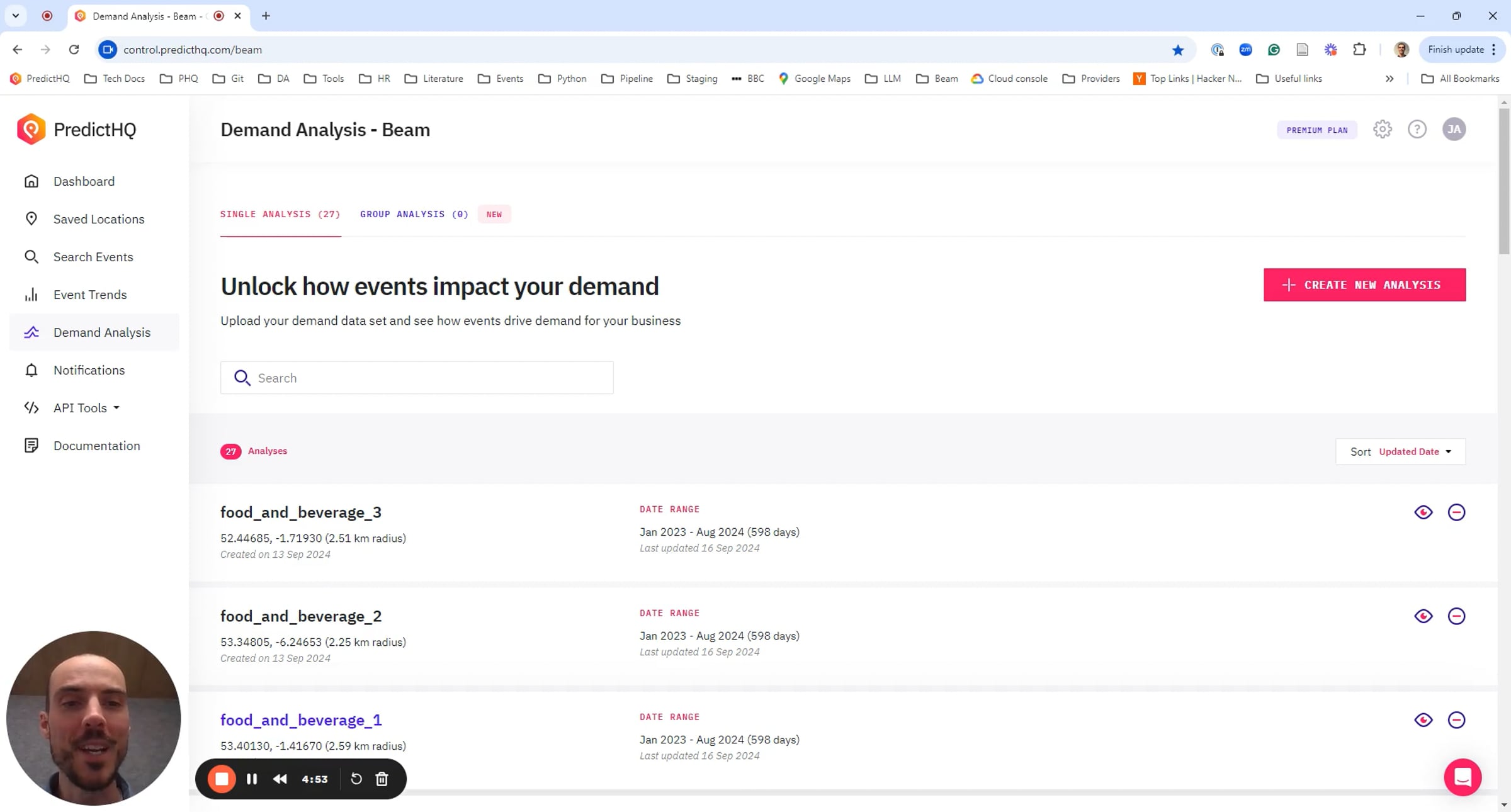The width and height of the screenshot is (1511, 812).
Task: Open the food_and_beverage_1 analysis link
Action: coord(301,720)
